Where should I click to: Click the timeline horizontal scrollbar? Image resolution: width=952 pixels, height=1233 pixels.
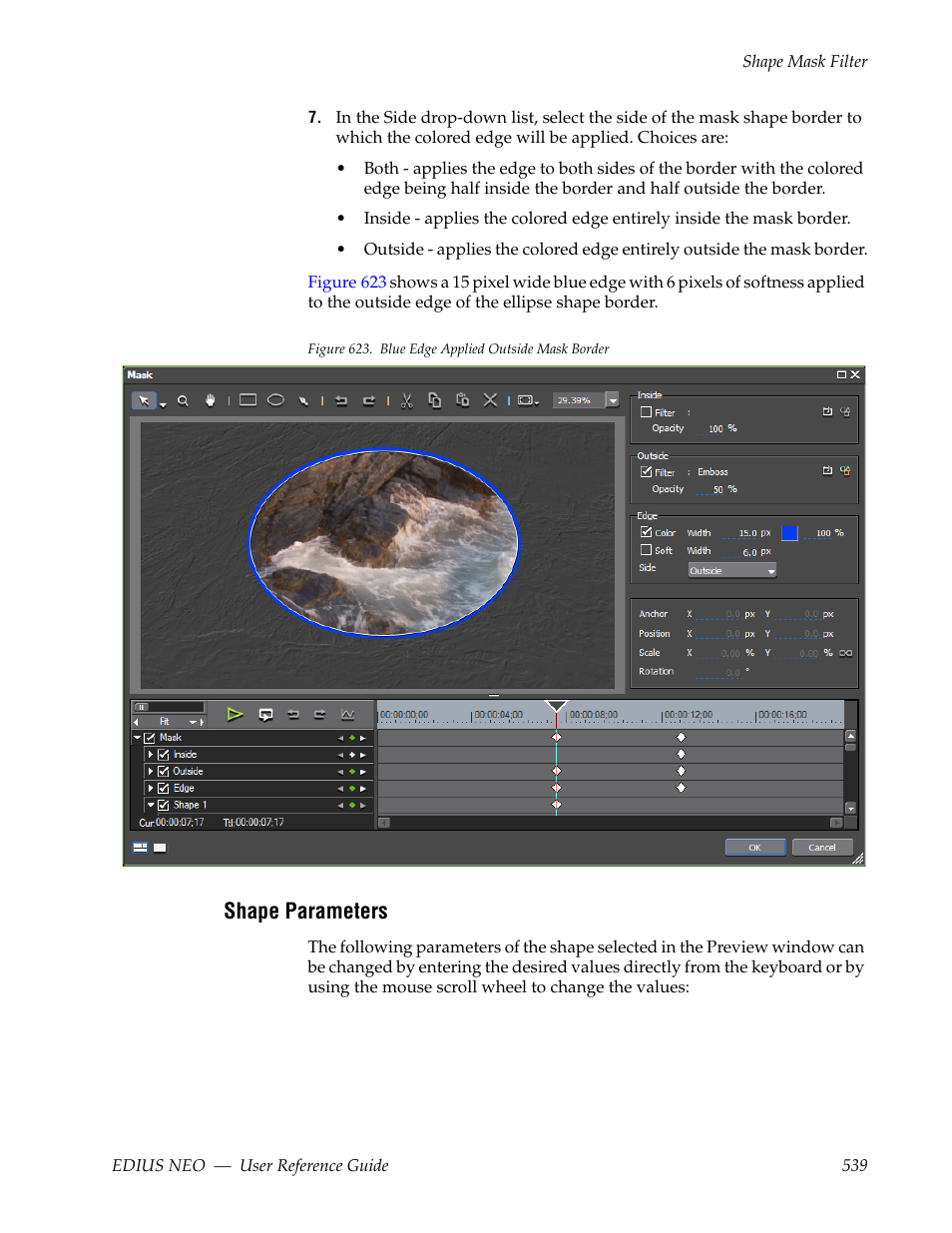[611, 823]
